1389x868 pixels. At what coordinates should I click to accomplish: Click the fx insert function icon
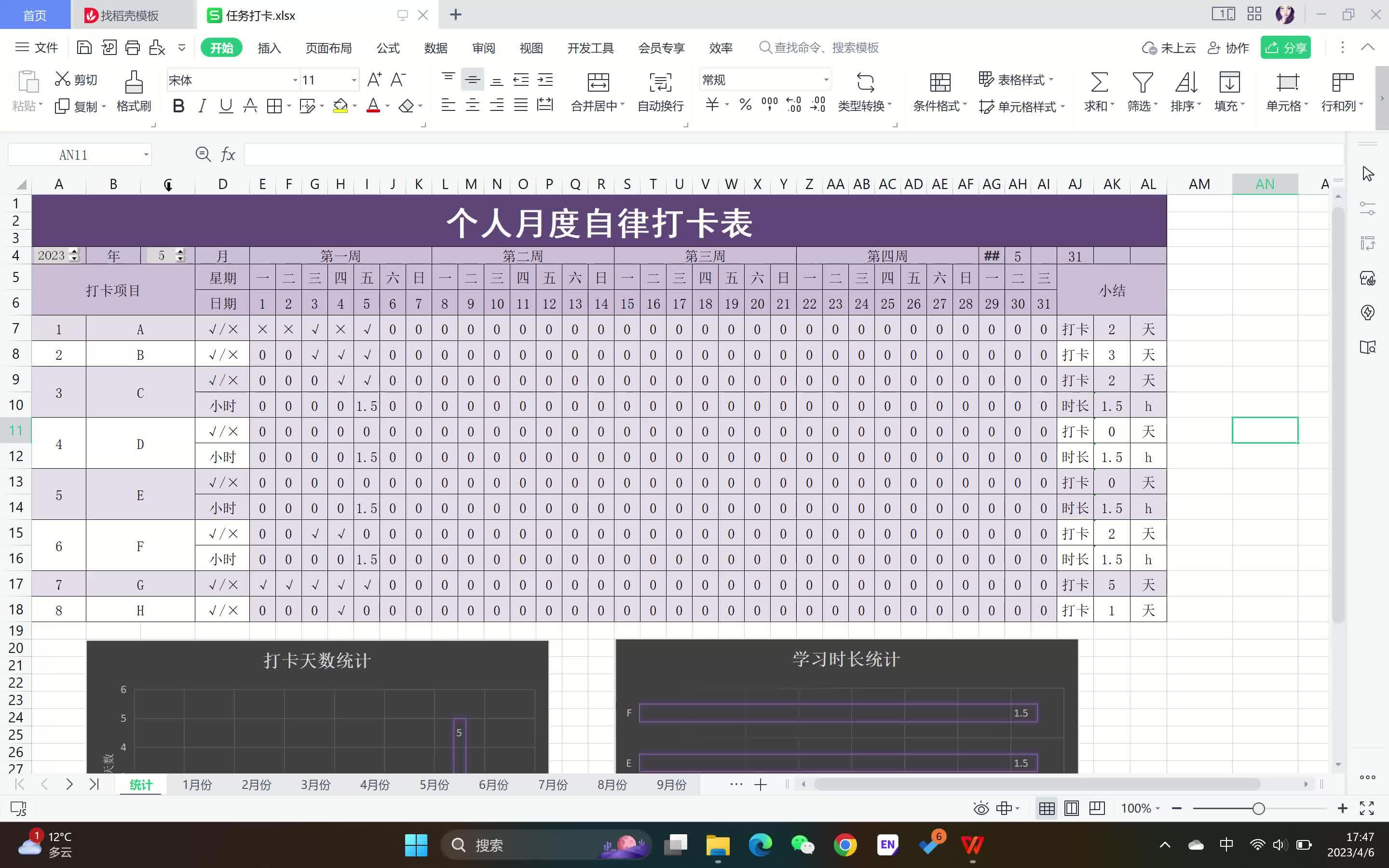click(228, 154)
